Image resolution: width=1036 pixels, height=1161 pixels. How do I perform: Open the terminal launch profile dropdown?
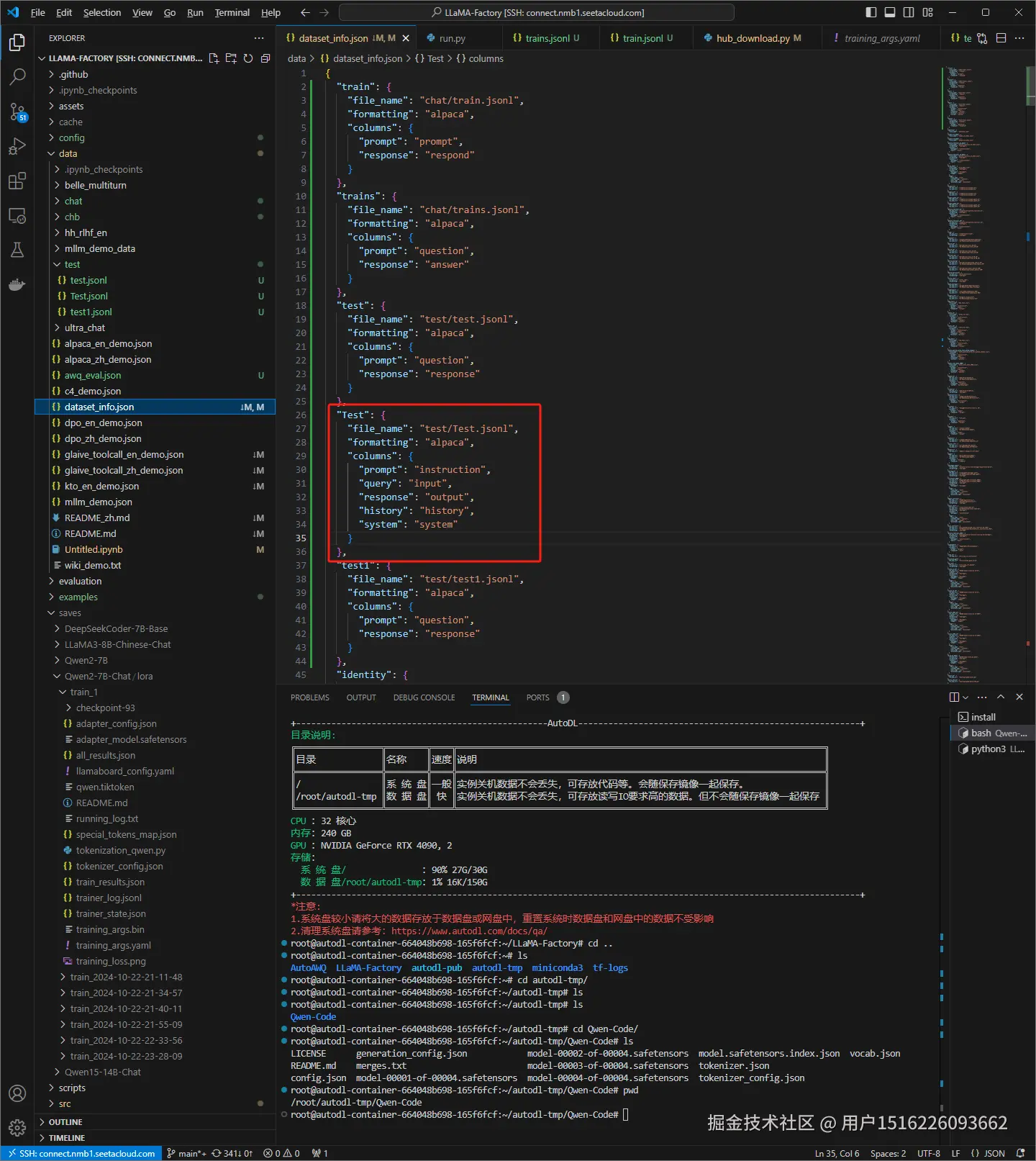point(965,697)
